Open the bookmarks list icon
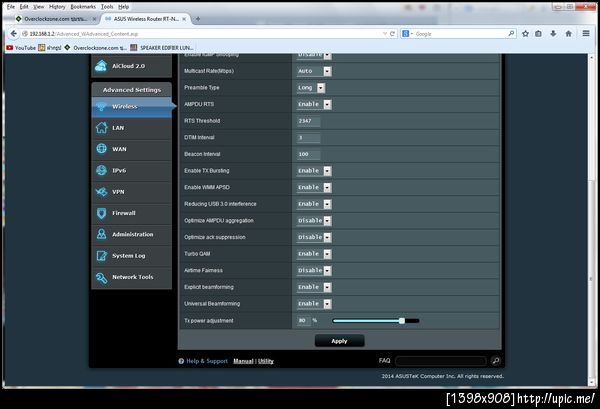The width and height of the screenshot is (600, 409). point(538,34)
